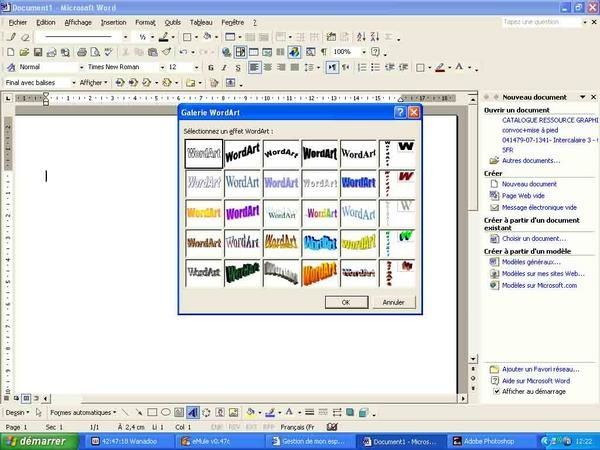Image resolution: width=600 pixels, height=450 pixels.
Task: Click the Justify alignment icon
Action: 295,68
